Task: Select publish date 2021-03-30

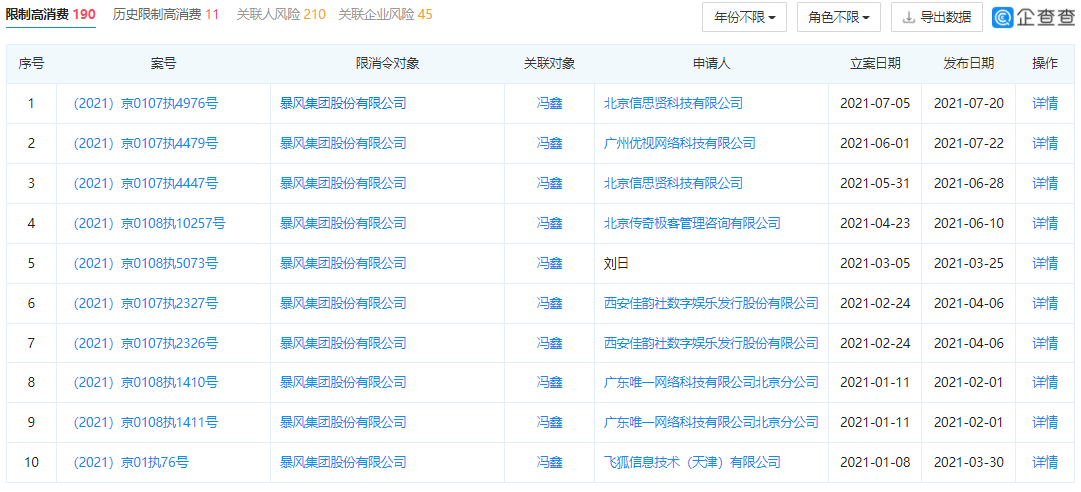Action: click(x=969, y=462)
